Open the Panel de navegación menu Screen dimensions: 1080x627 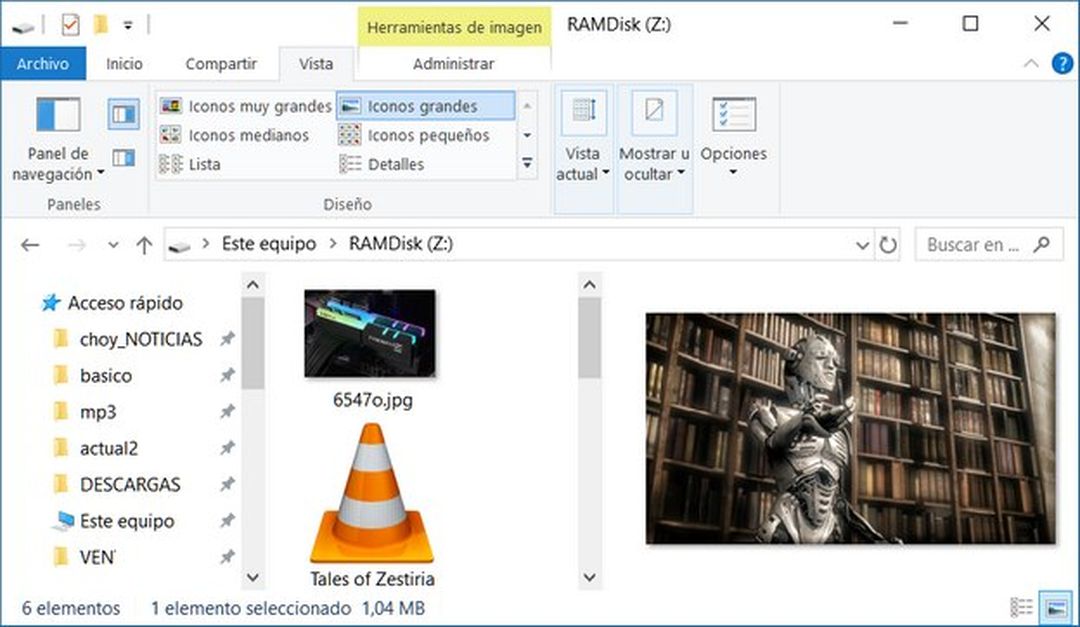[57, 135]
